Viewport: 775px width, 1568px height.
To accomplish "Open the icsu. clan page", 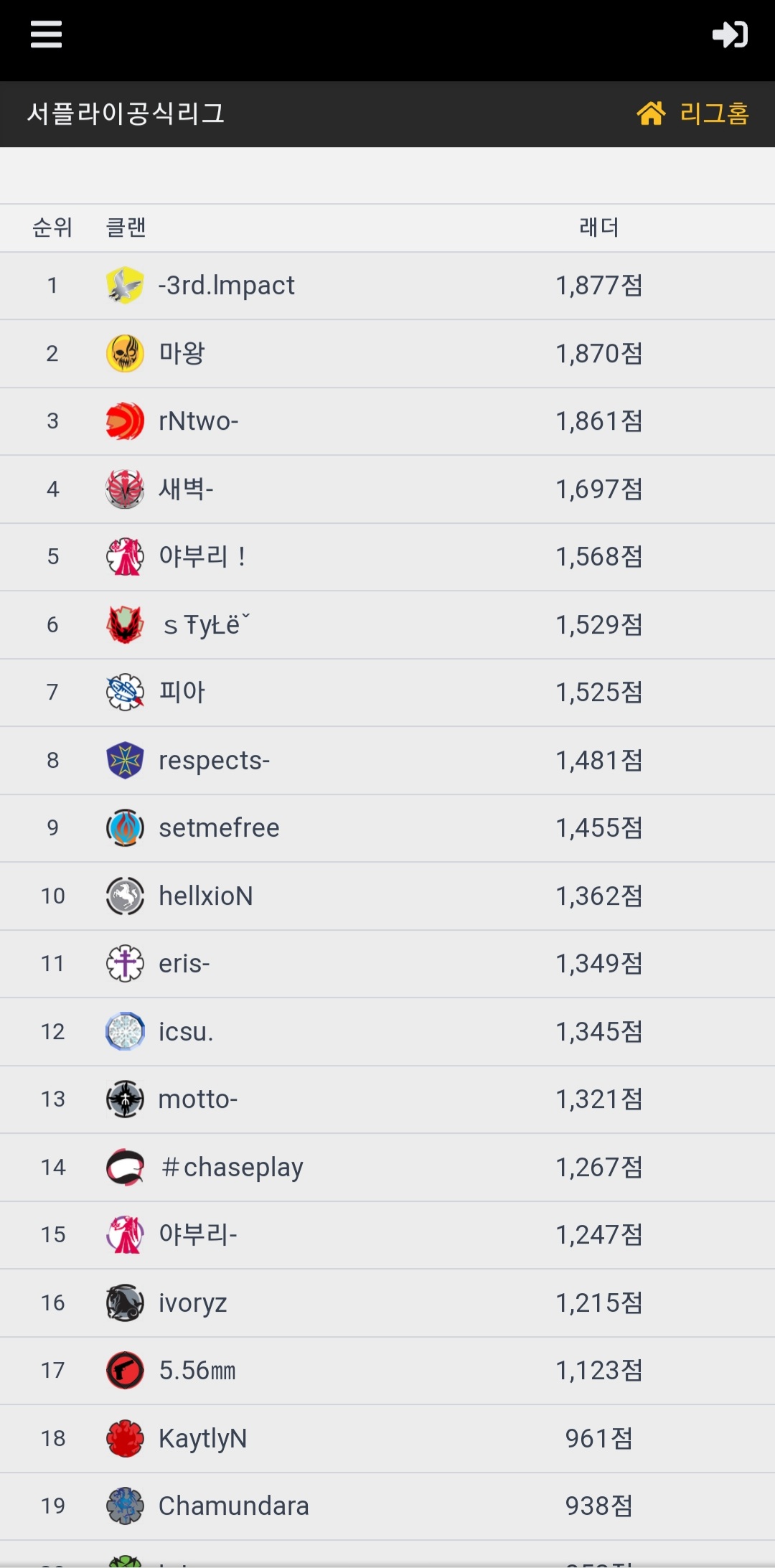I will [186, 1032].
